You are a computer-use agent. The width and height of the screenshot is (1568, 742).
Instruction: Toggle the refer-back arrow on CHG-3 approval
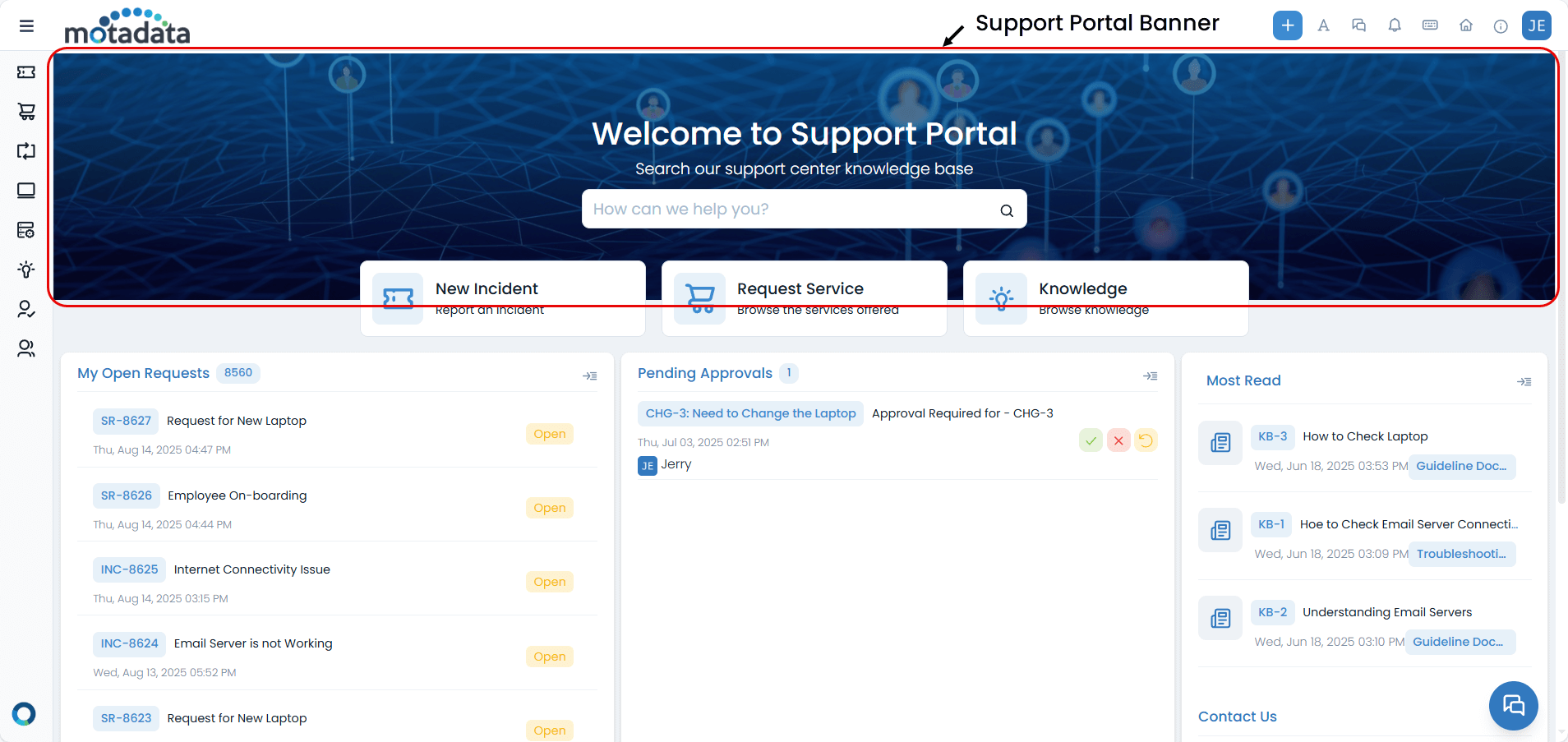(1146, 440)
